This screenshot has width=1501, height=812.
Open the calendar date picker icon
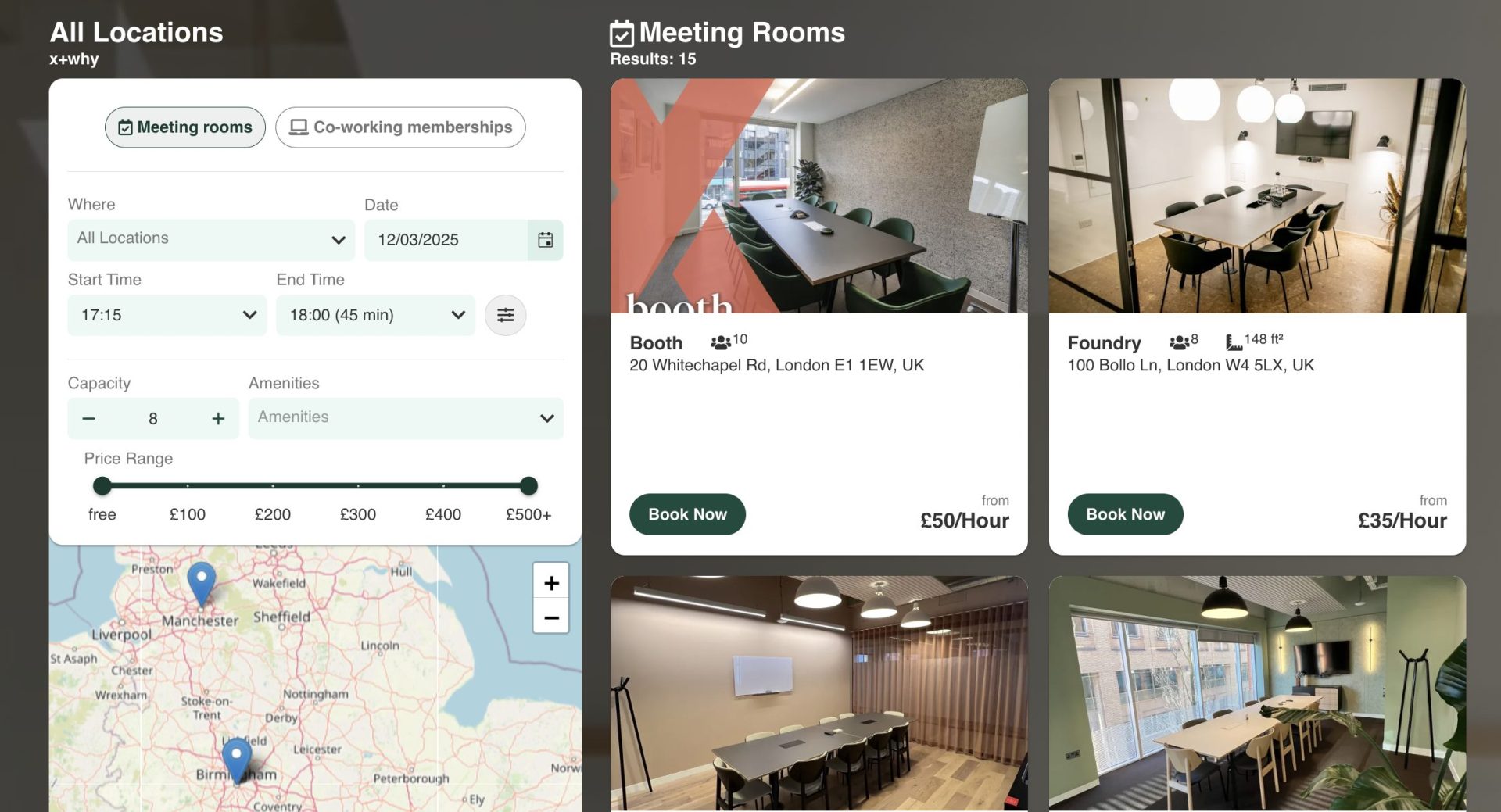(x=546, y=240)
